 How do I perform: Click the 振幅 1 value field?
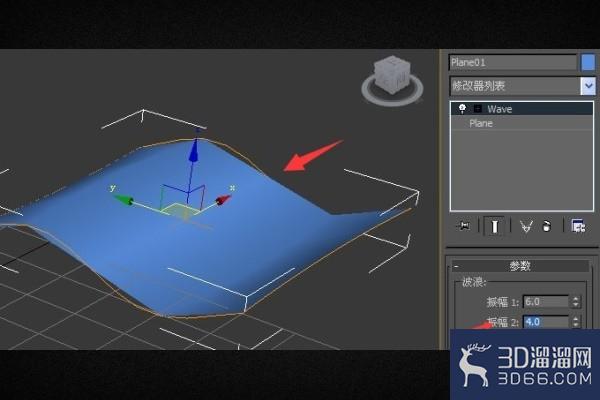[x=546, y=302]
